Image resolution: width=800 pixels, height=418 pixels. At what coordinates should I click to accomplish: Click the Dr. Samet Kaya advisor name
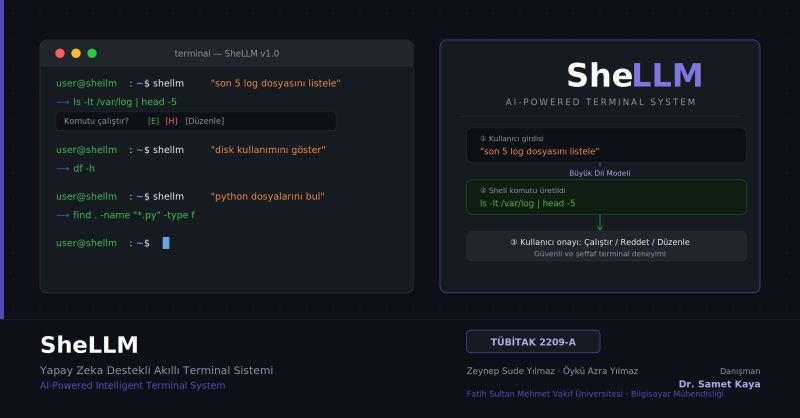click(719, 384)
